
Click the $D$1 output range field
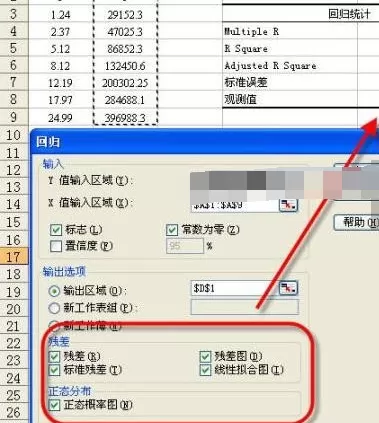coord(234,288)
